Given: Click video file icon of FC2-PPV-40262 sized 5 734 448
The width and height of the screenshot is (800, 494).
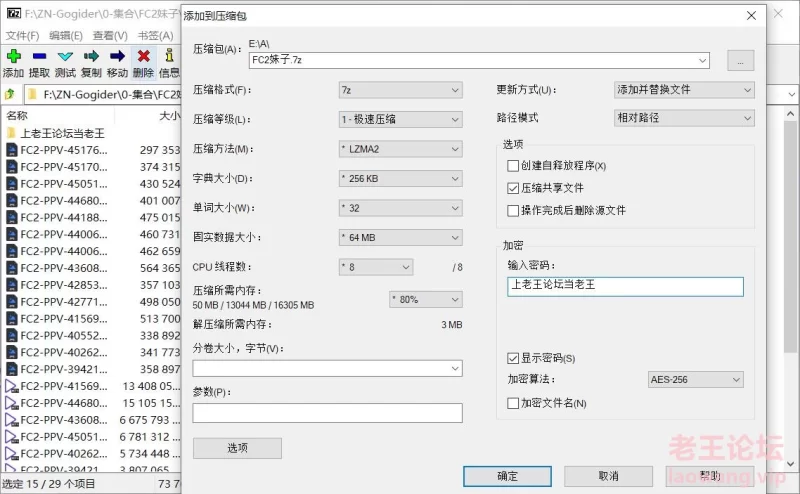Looking at the screenshot, I should point(12,454).
